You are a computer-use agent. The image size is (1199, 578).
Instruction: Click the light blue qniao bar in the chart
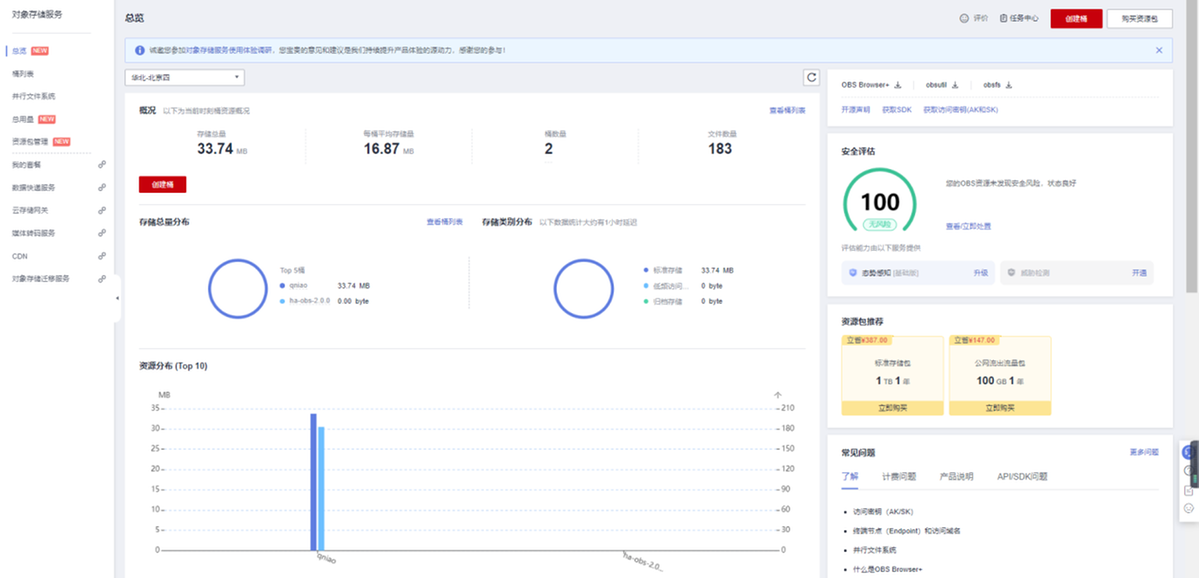321,488
